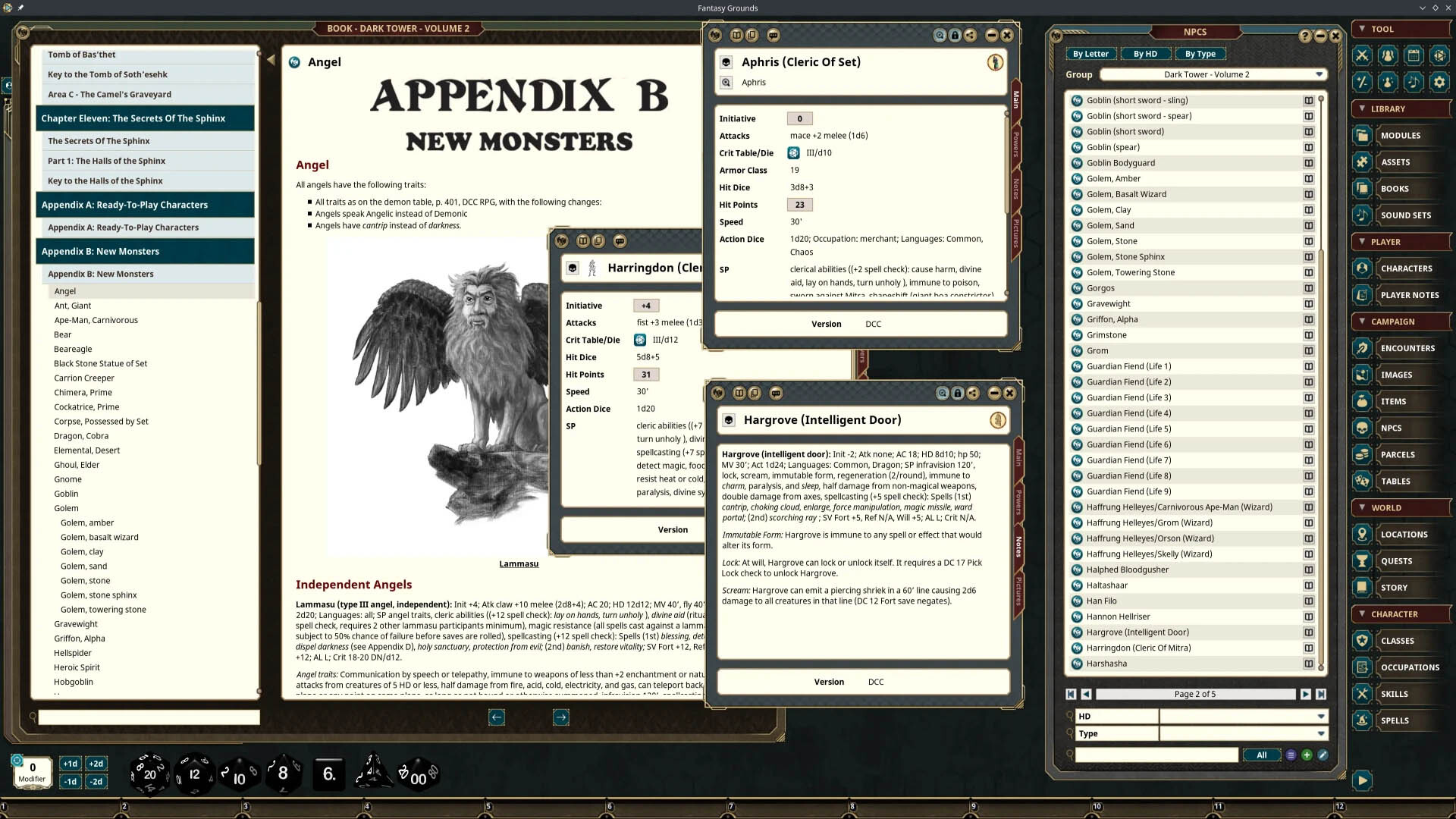Open the Party Sheet tool icon
This screenshot has width=1456, height=819.
click(1388, 55)
